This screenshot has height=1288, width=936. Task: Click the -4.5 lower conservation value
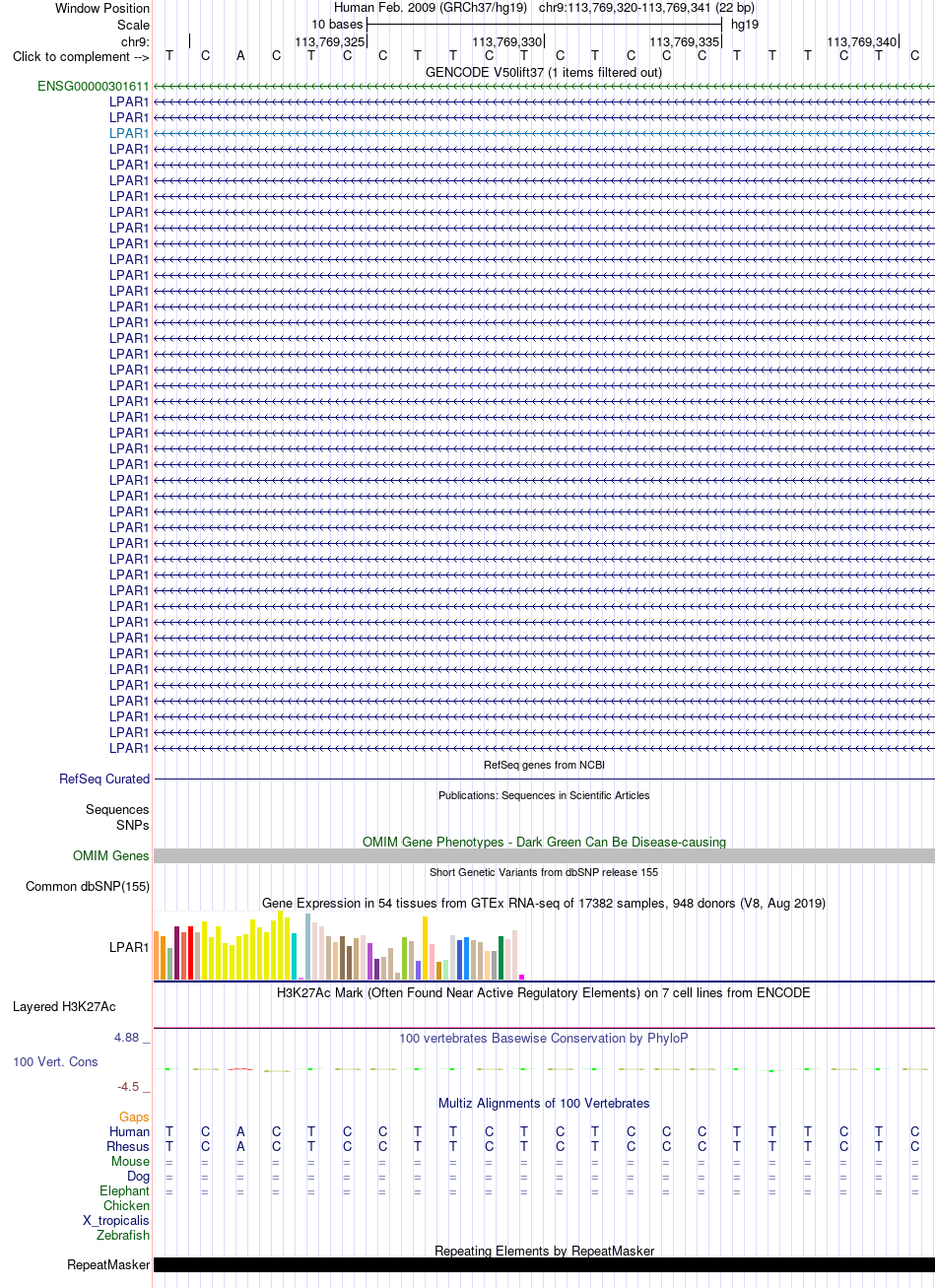coord(128,1086)
